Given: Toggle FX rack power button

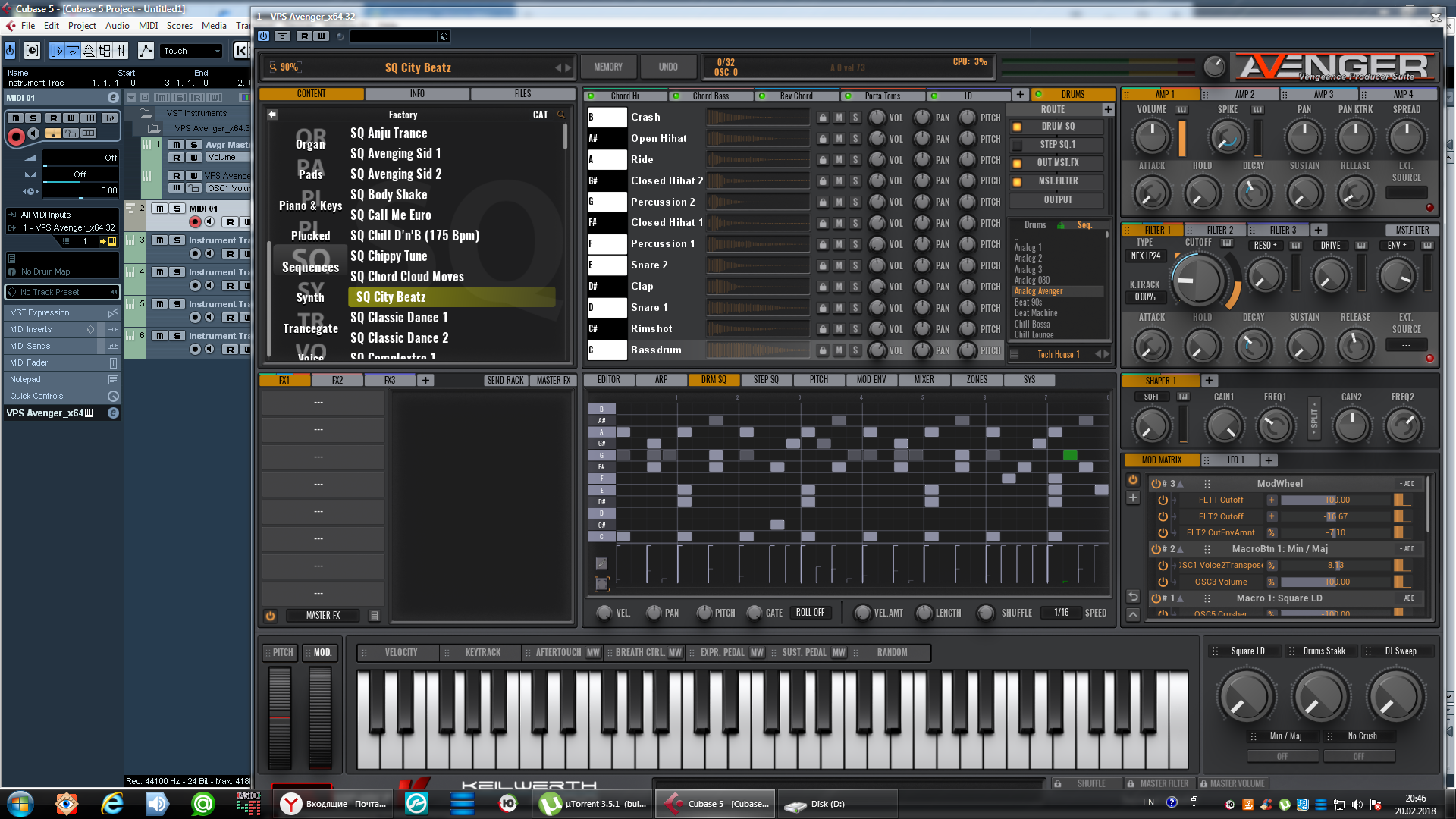Looking at the screenshot, I should pos(271,616).
